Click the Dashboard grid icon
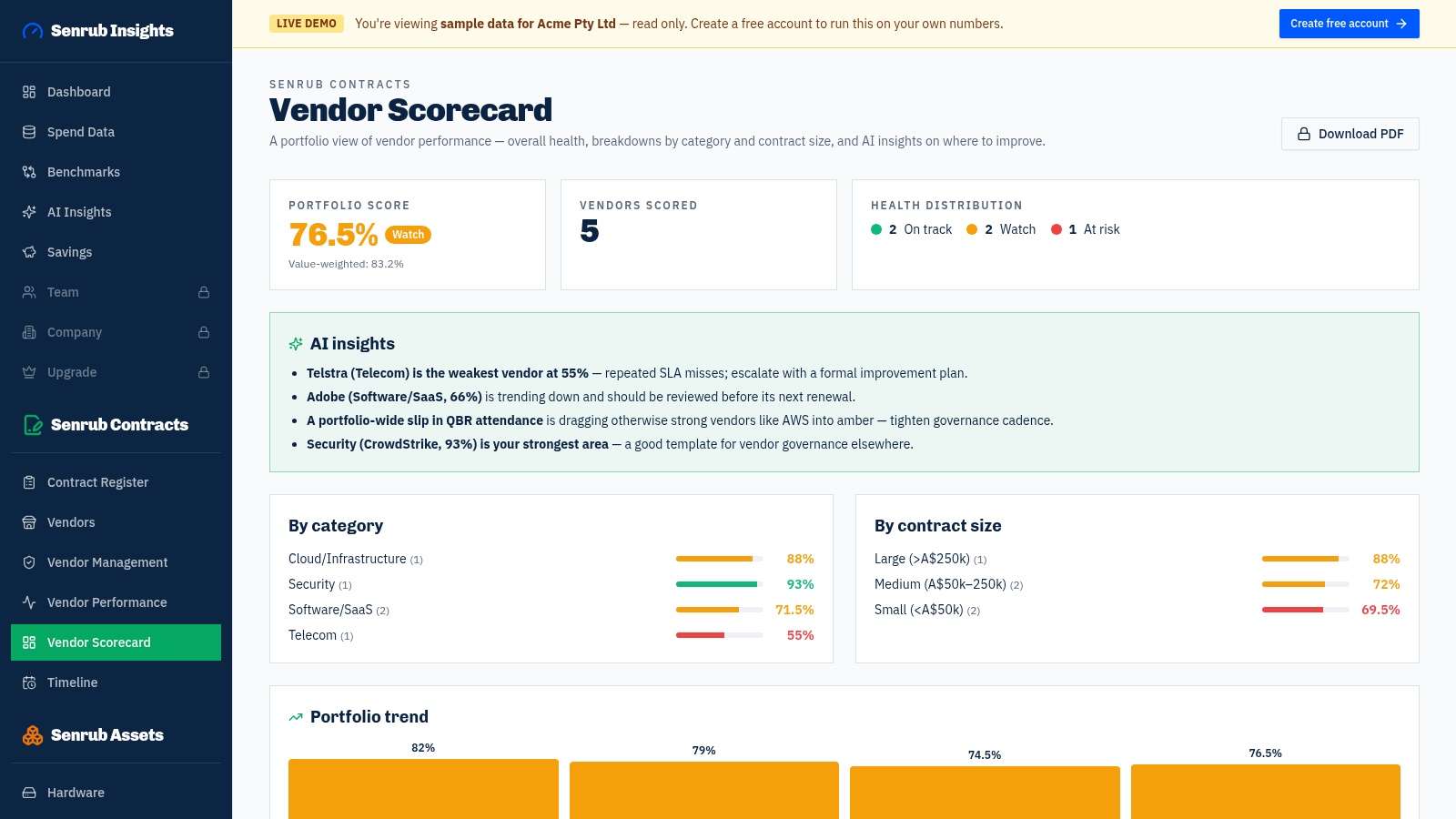This screenshot has width=1456, height=819. pyautogui.click(x=29, y=92)
